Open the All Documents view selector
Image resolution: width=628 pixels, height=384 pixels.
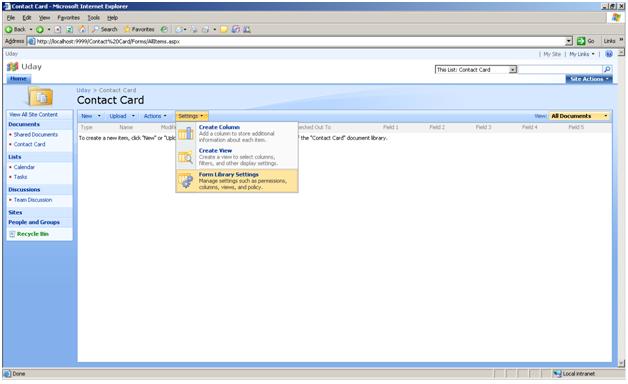pyautogui.click(x=579, y=116)
